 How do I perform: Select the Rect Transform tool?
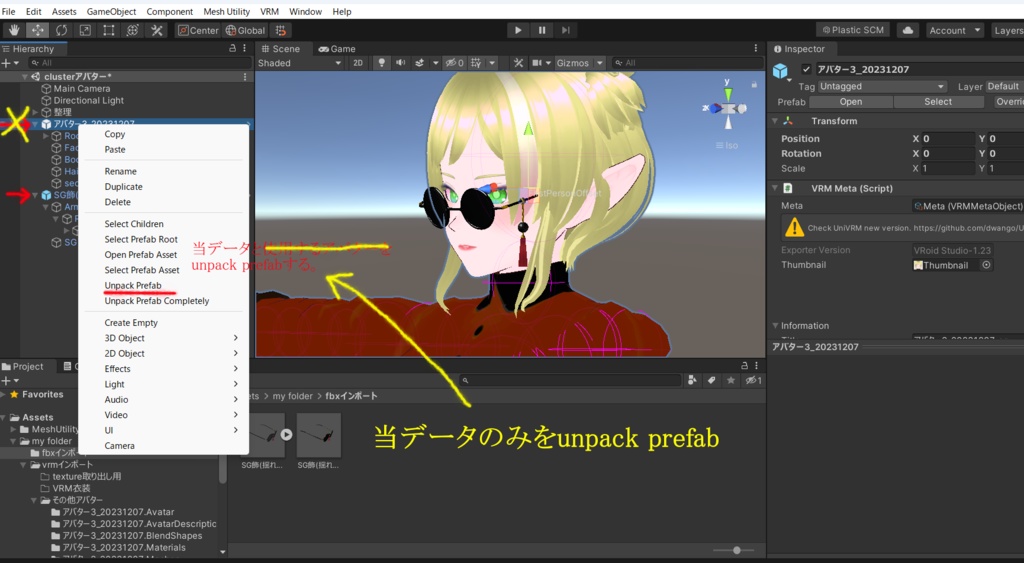[108, 30]
